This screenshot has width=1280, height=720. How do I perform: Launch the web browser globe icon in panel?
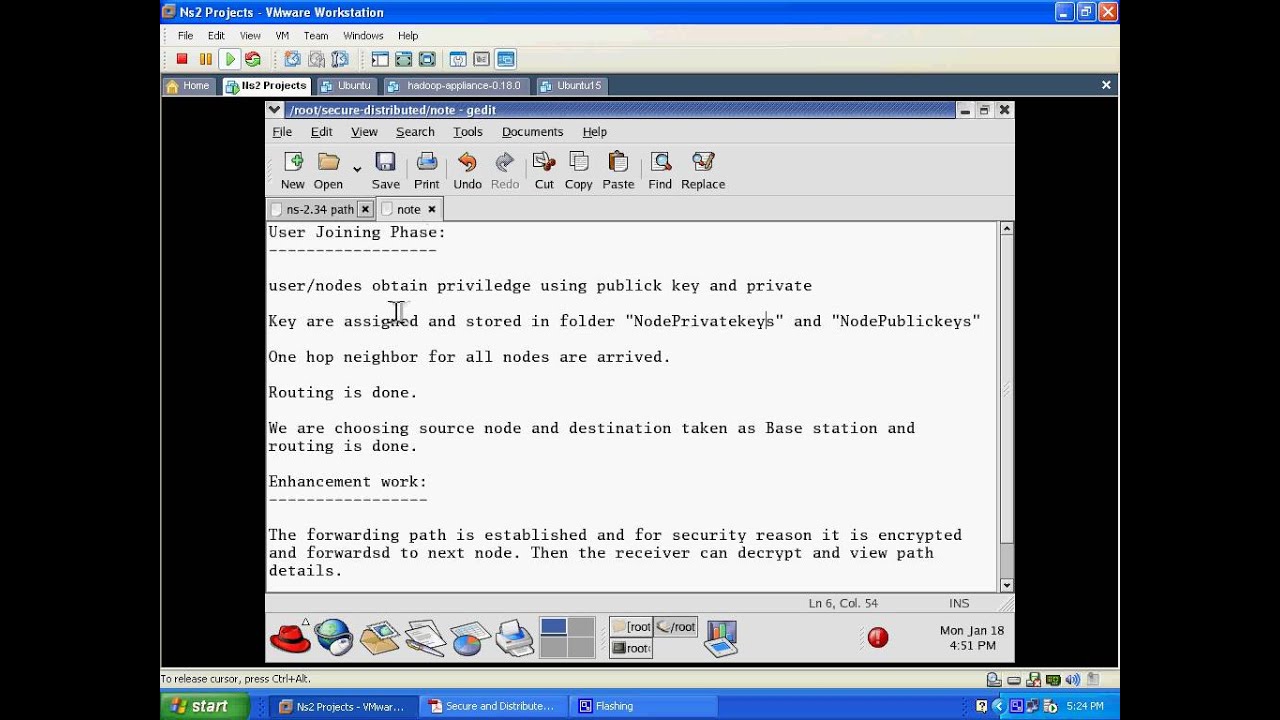coord(334,637)
